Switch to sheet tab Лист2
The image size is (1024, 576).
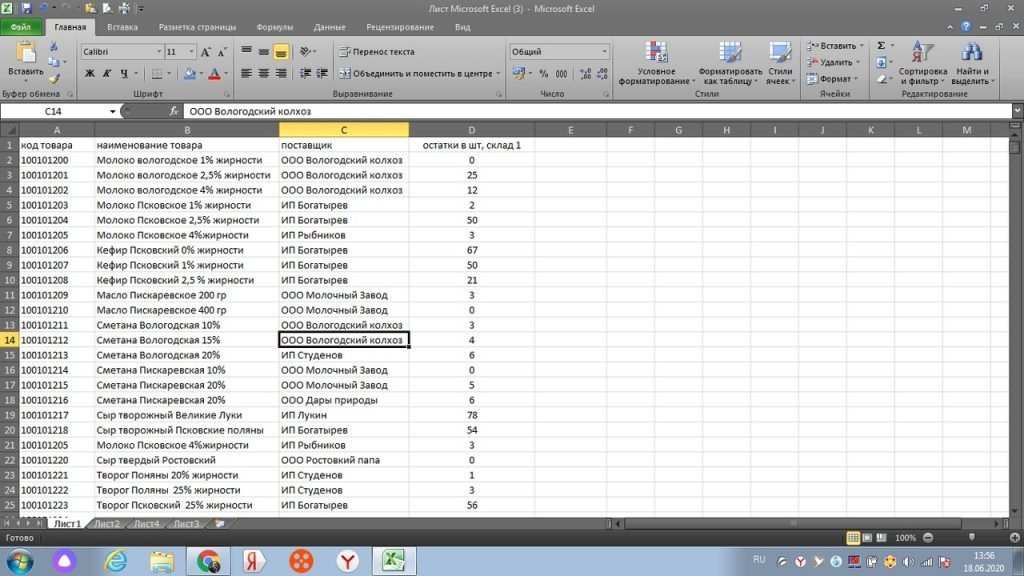[x=107, y=523]
